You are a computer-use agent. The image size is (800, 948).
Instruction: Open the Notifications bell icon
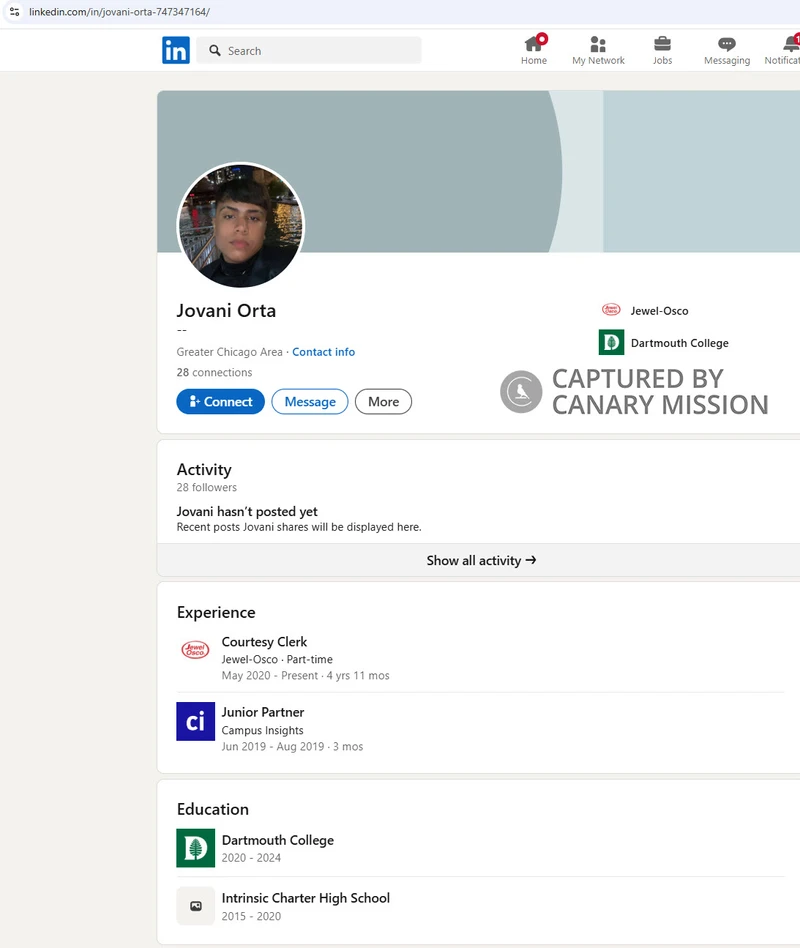click(x=790, y=44)
